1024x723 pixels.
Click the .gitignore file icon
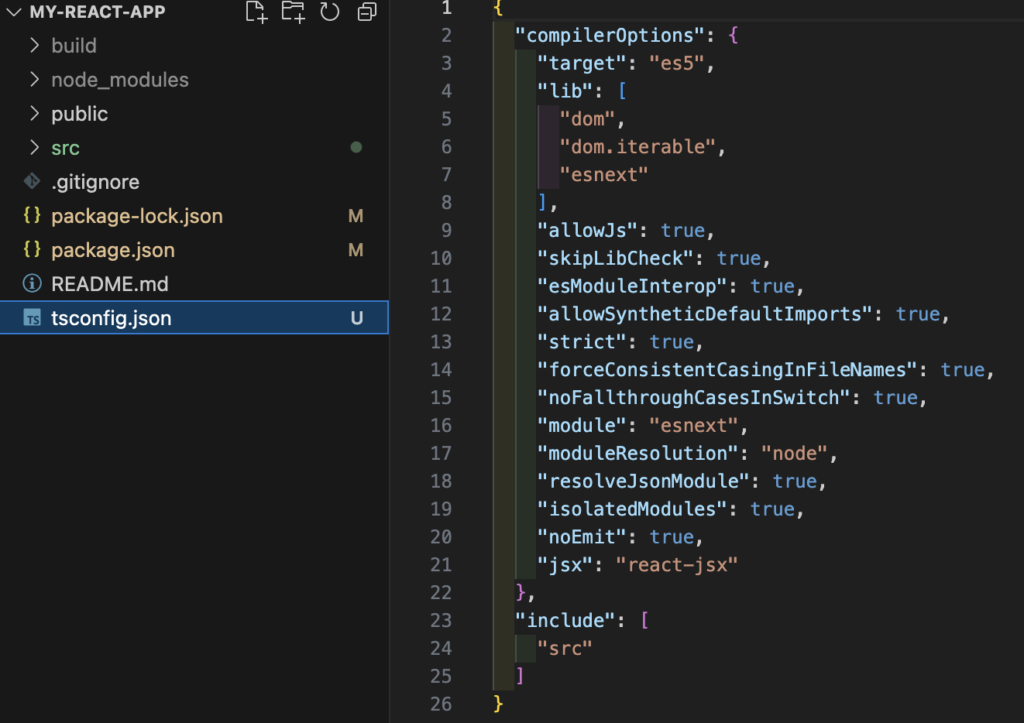(x=33, y=181)
